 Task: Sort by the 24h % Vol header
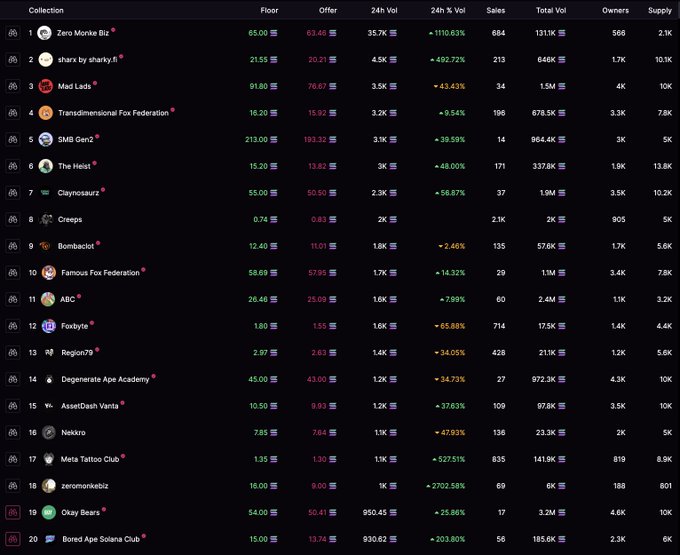448,10
